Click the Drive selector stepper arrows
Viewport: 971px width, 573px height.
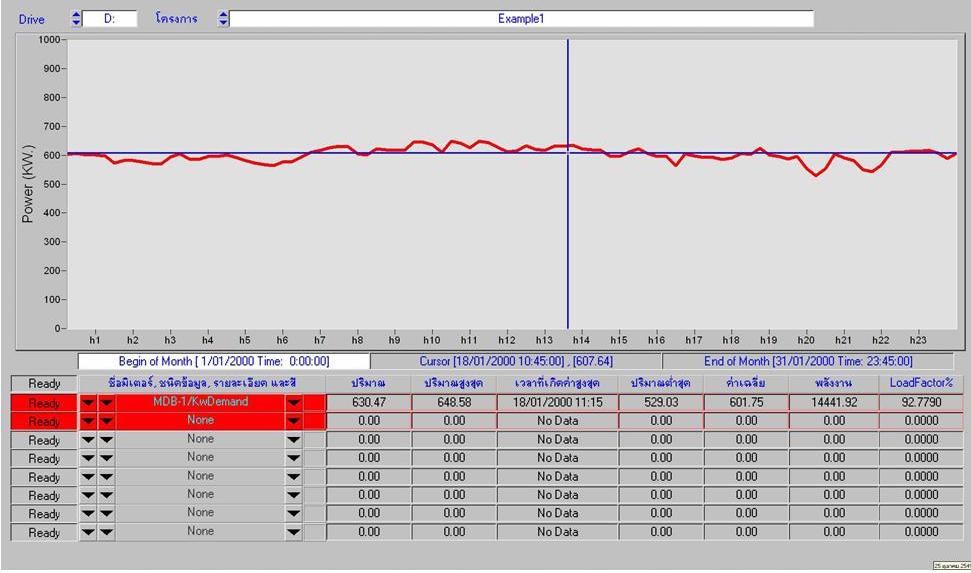76,19
